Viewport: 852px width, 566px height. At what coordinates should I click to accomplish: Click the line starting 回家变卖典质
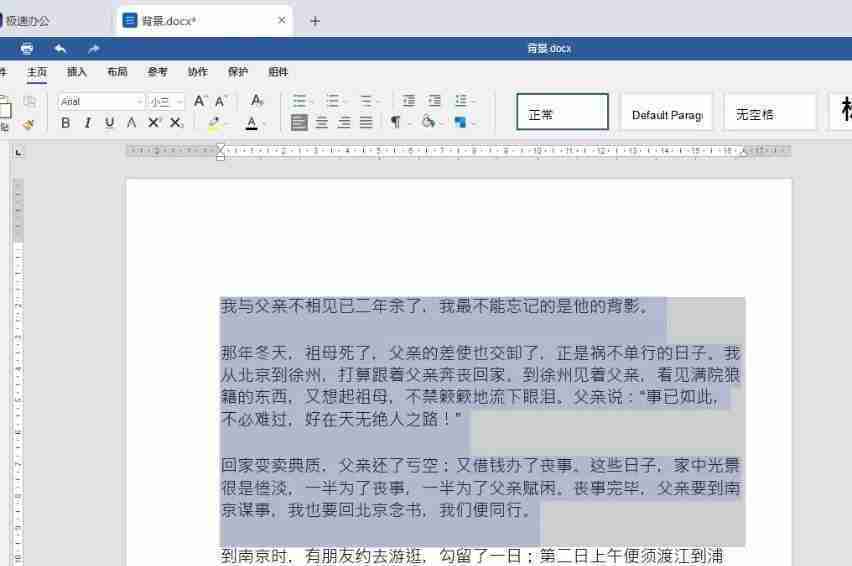(x=480, y=466)
